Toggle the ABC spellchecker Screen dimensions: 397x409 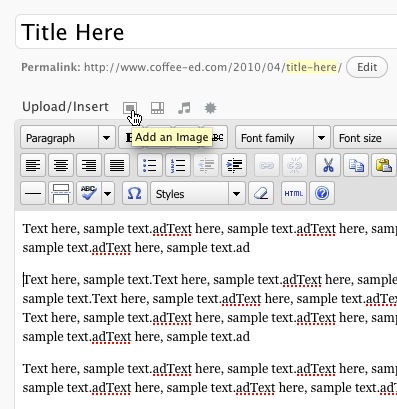click(89, 193)
